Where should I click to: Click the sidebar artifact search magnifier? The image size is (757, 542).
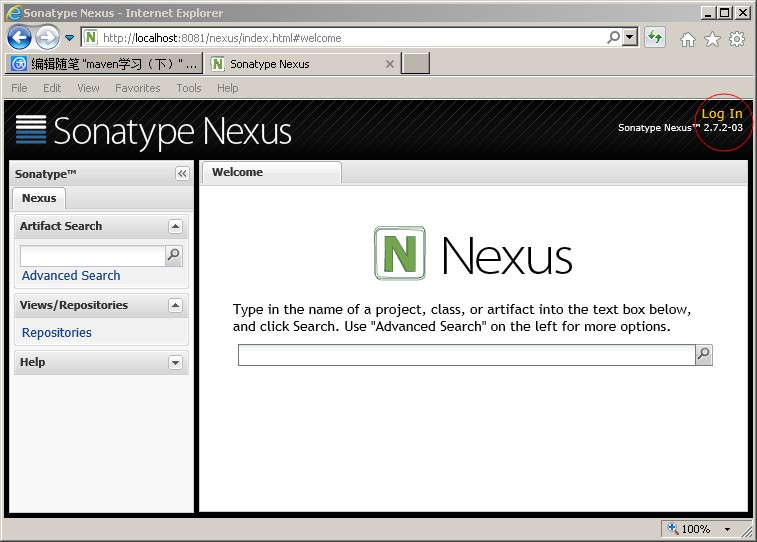coord(173,255)
